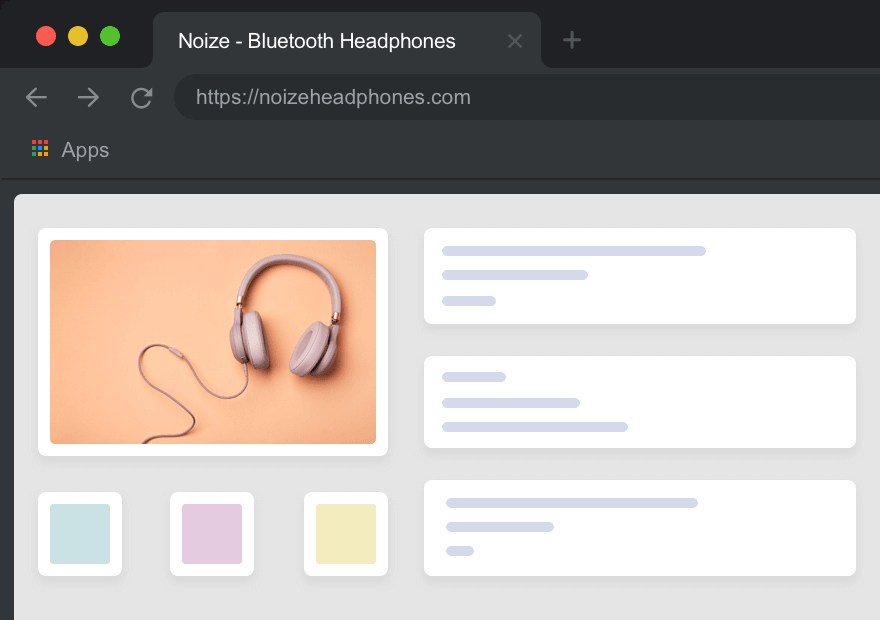This screenshot has height=620, width=880.
Task: Focus the address bar showing noizeheadphones.com
Action: point(526,97)
